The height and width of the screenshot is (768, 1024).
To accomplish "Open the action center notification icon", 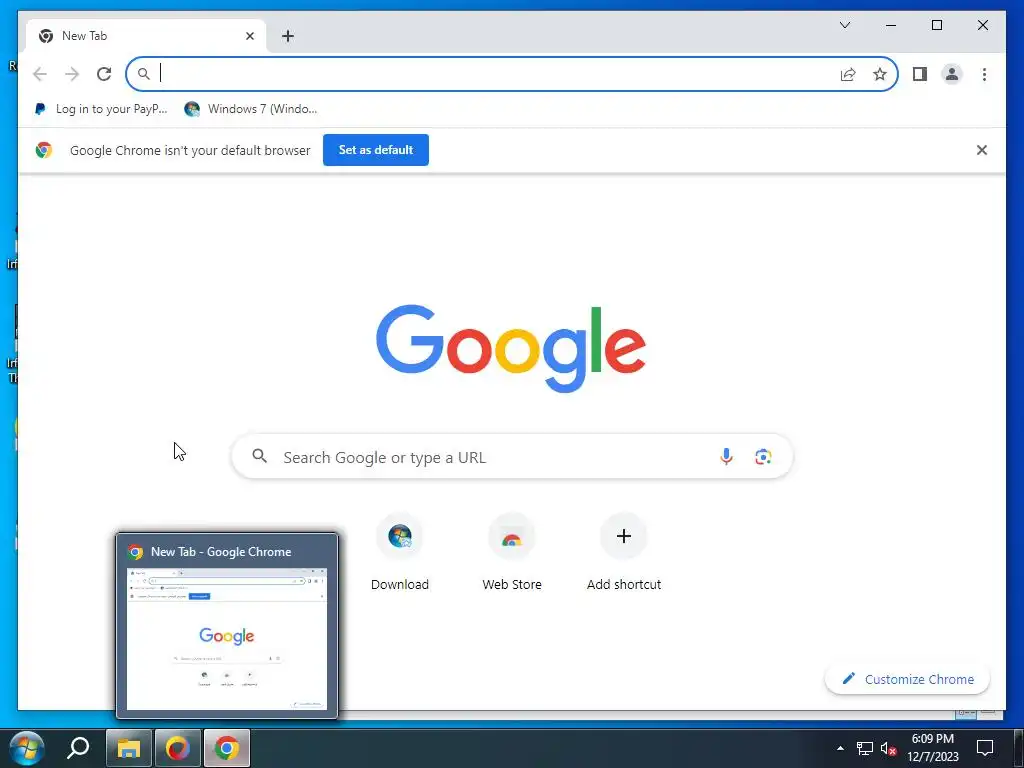I will 984,748.
